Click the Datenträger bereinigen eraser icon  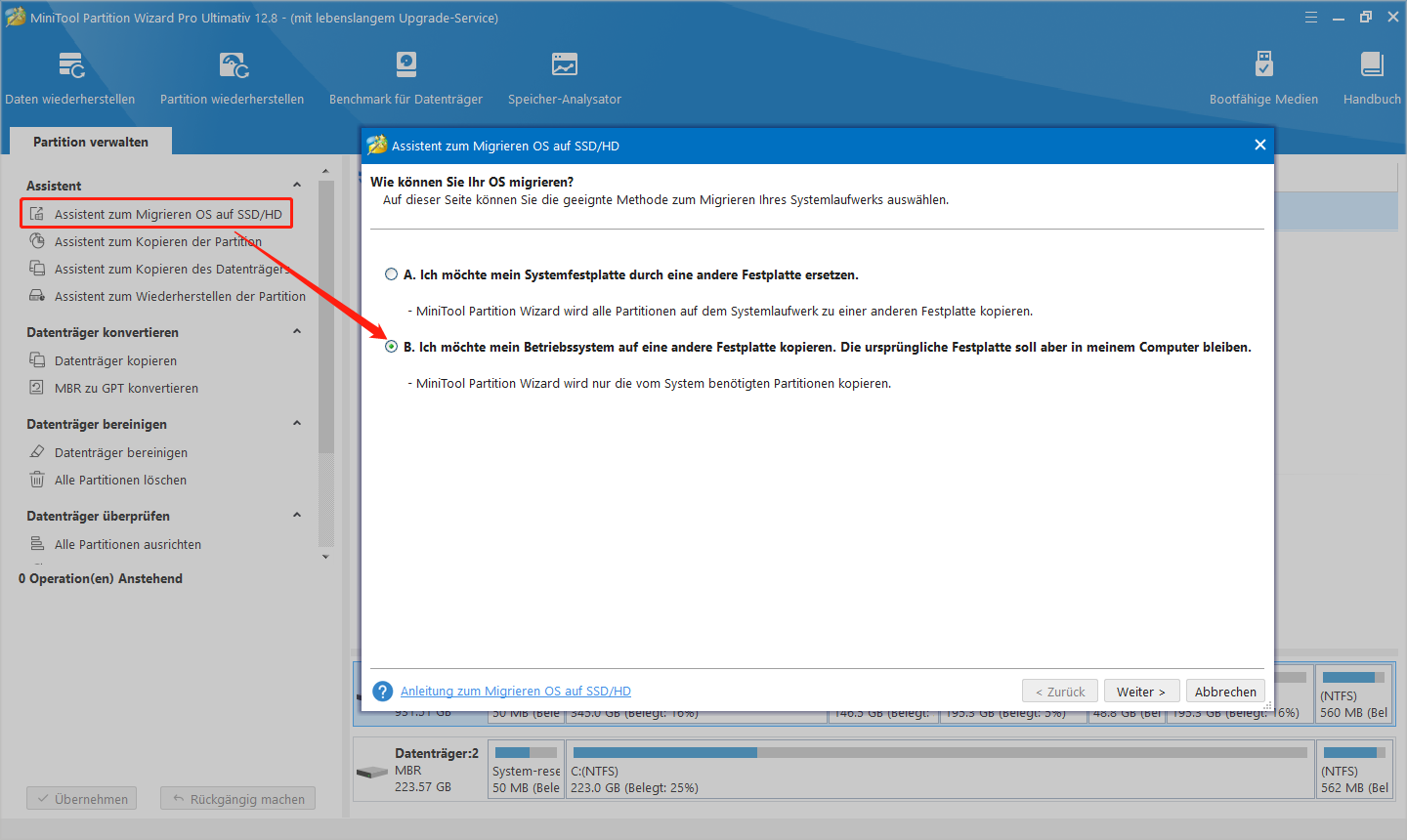[37, 452]
